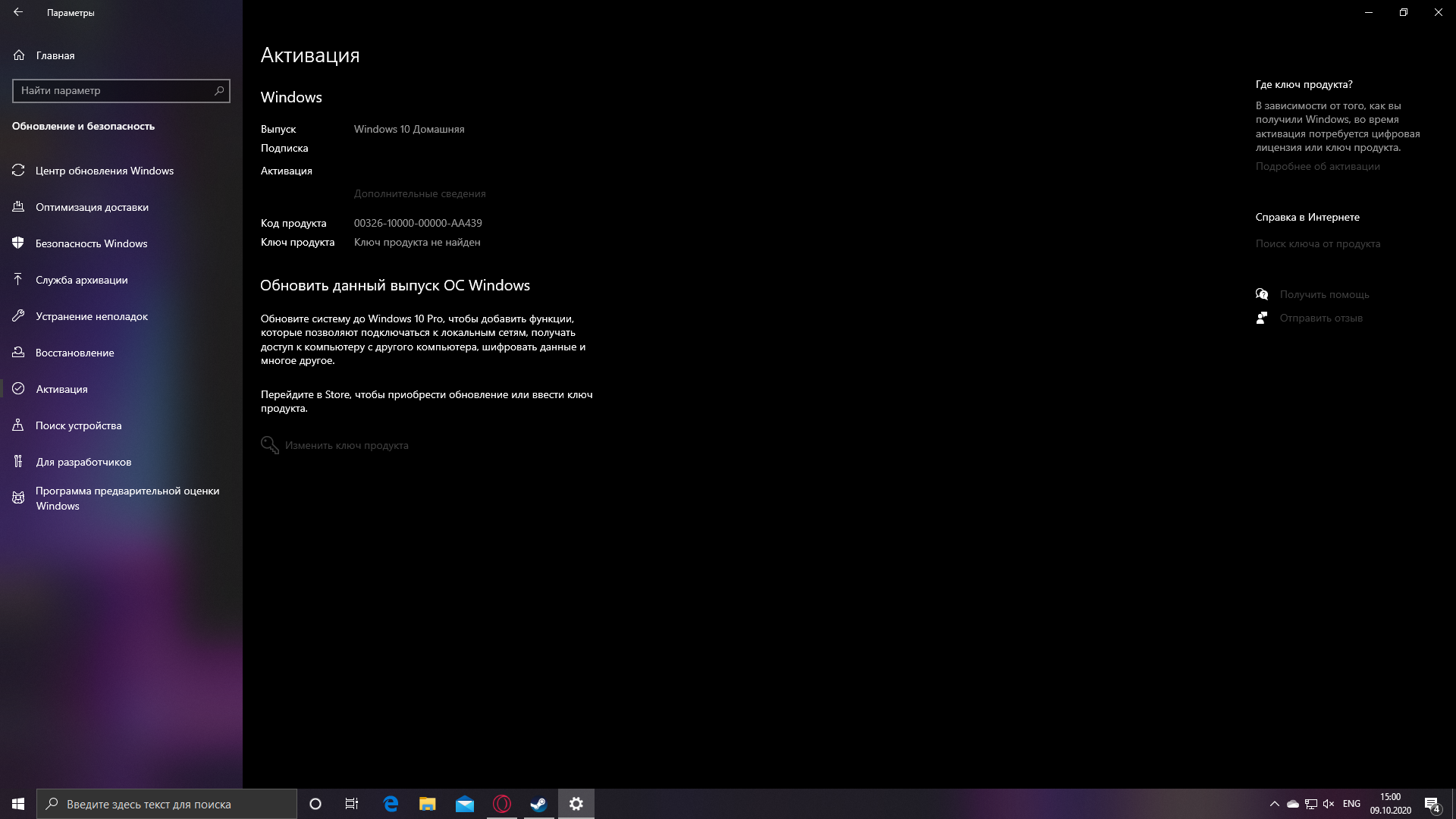Switch ENG input language indicator
This screenshot has height=819, width=1456.
[x=1351, y=804]
